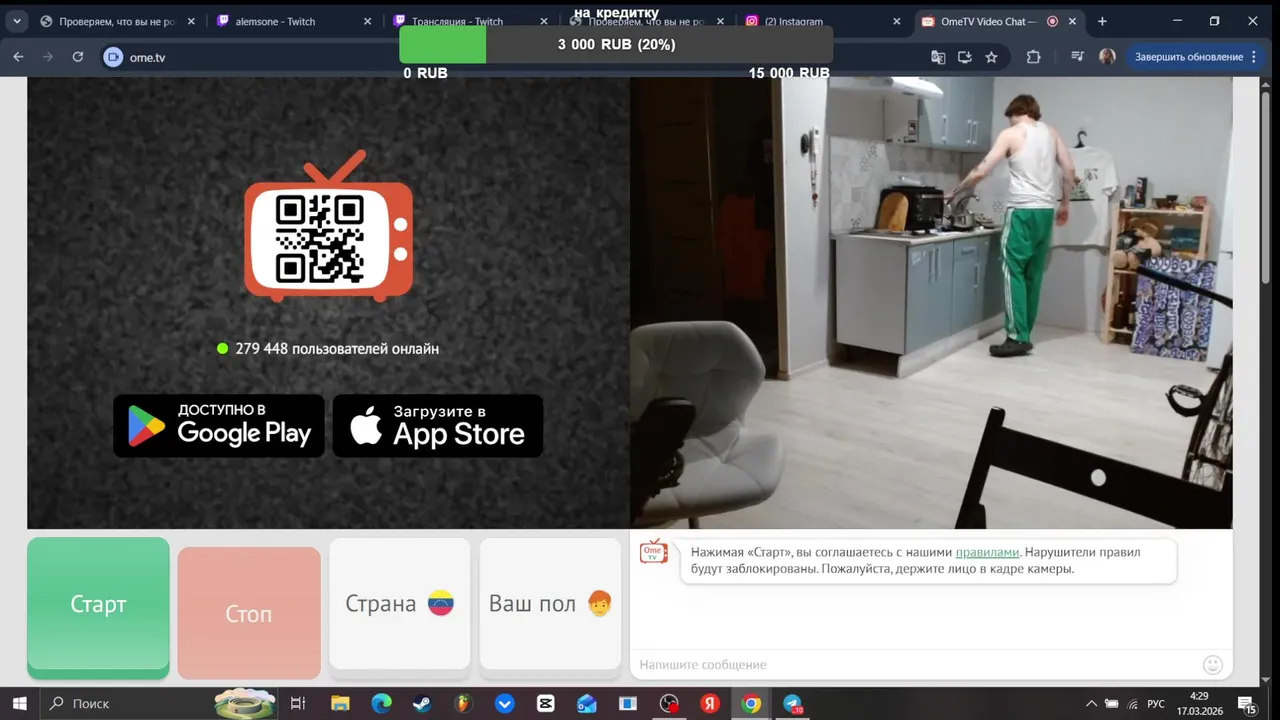Click the Поиск taskbar search box
This screenshot has width=1280, height=720.
160,704
